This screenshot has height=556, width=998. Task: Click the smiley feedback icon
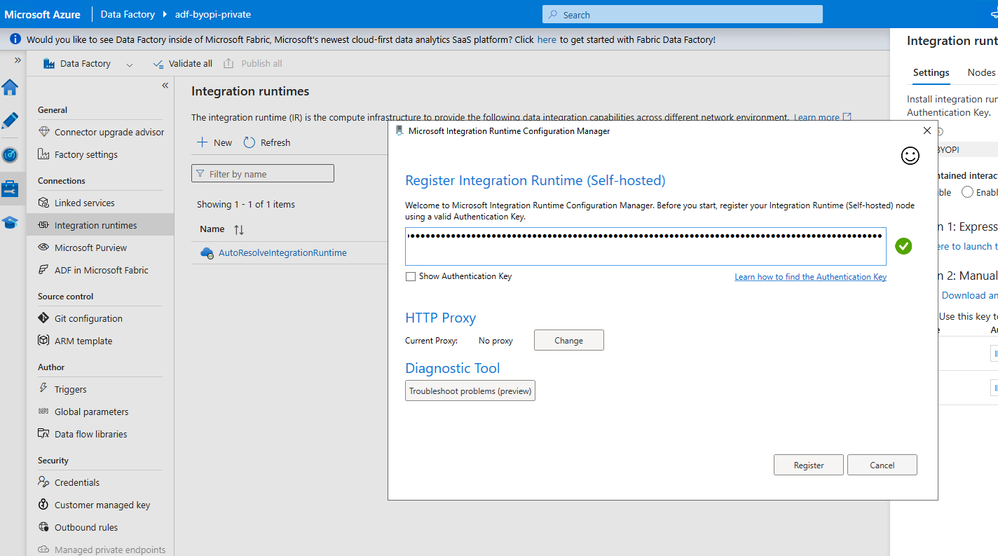click(x=910, y=155)
